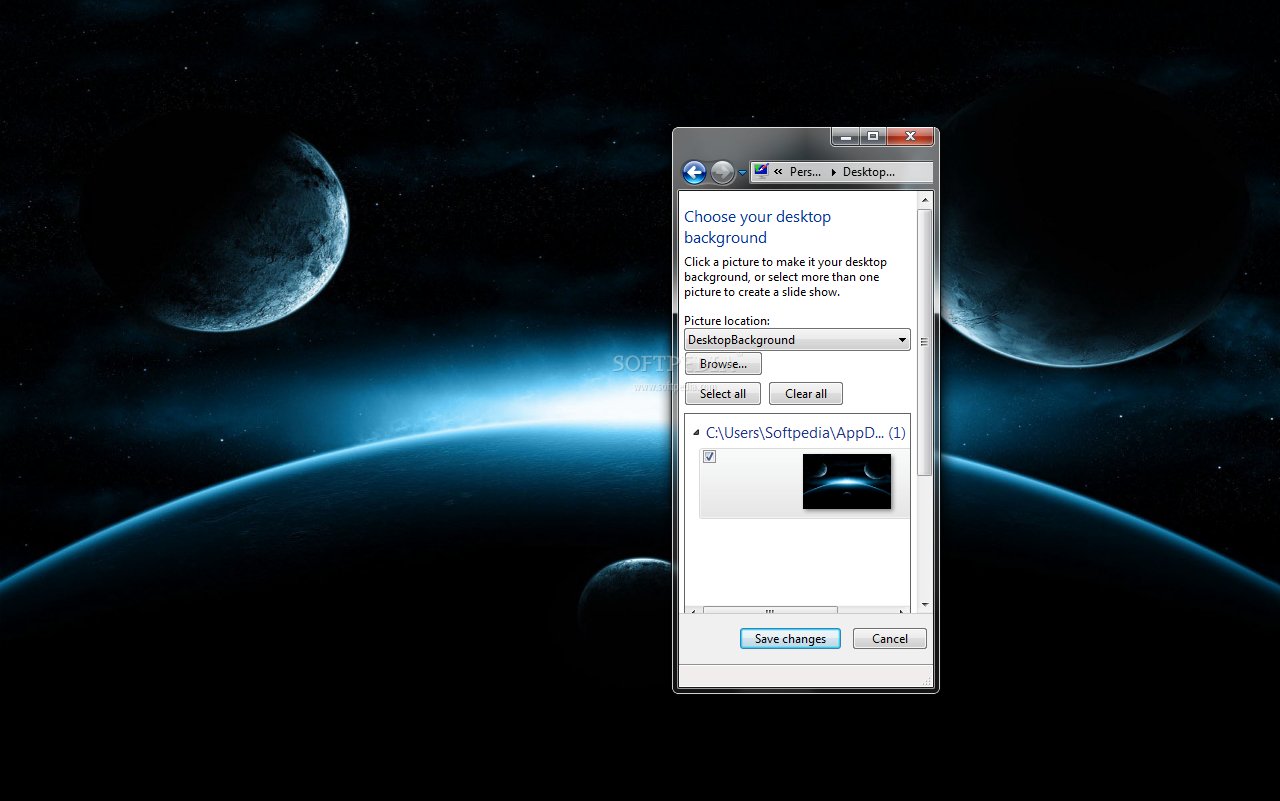Viewport: 1280px width, 801px height.
Task: Click the Clear all button
Action: 806,394
